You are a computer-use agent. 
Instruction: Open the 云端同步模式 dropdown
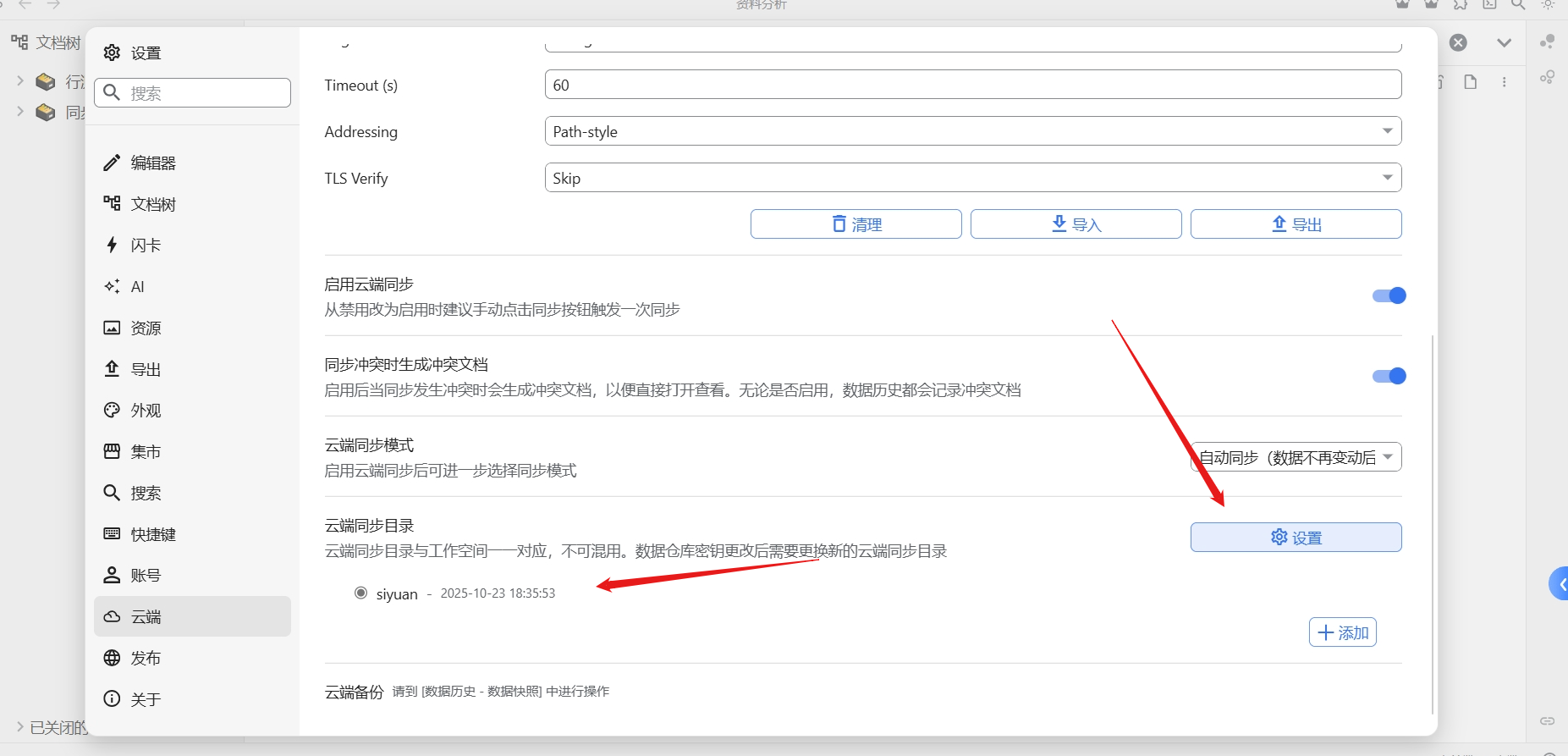1296,457
